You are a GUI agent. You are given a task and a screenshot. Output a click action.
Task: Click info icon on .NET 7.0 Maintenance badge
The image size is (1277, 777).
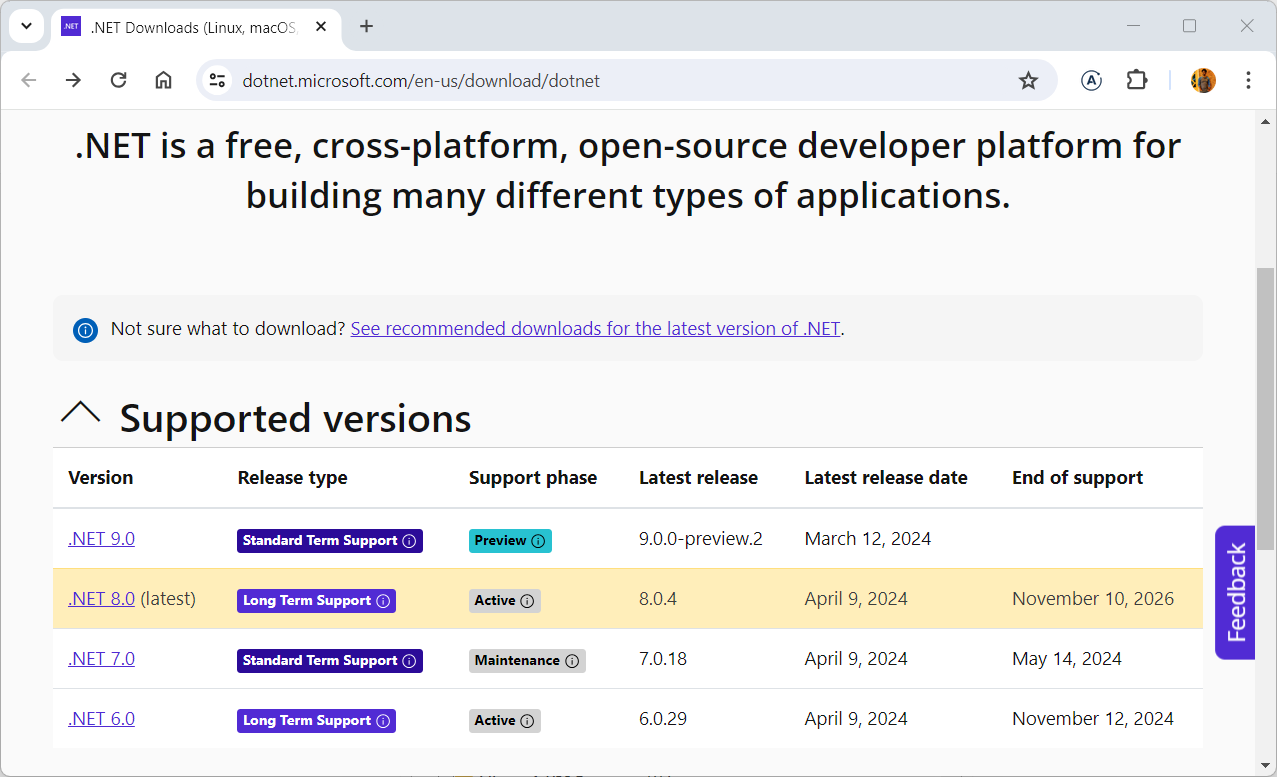572,661
